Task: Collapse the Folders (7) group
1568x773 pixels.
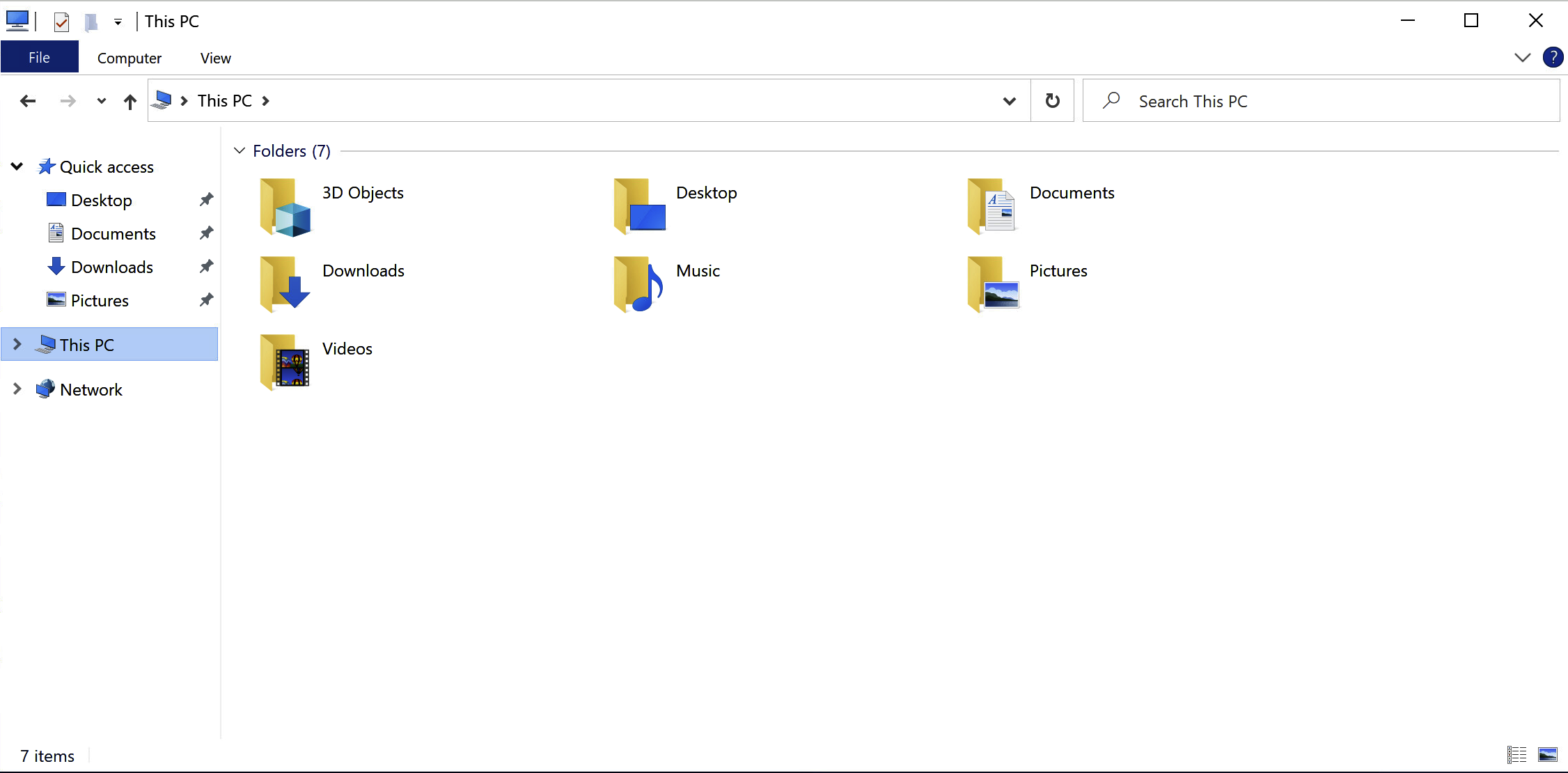Action: [x=240, y=150]
